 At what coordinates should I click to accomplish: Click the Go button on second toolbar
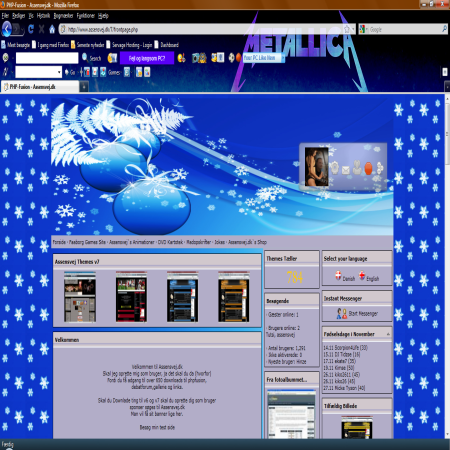[70, 72]
